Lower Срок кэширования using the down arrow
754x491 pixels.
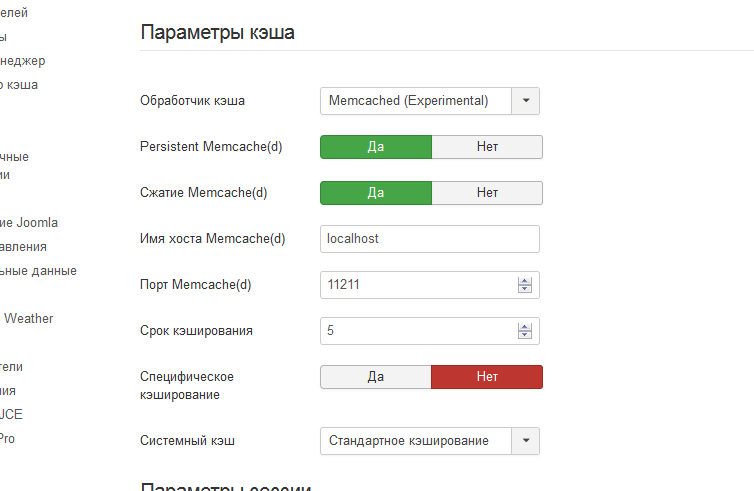pos(524,336)
